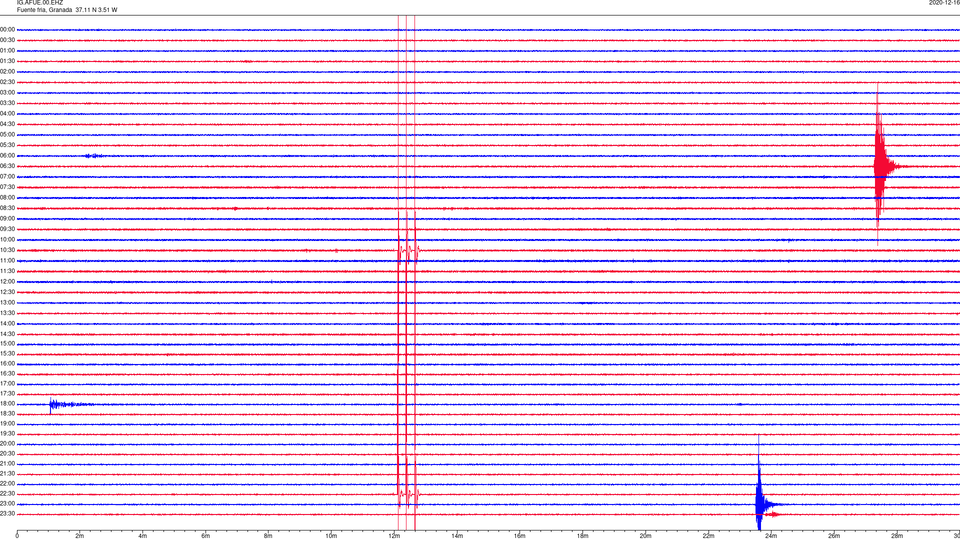
Task: Select the 06:00 time row label
Action: click(7, 156)
